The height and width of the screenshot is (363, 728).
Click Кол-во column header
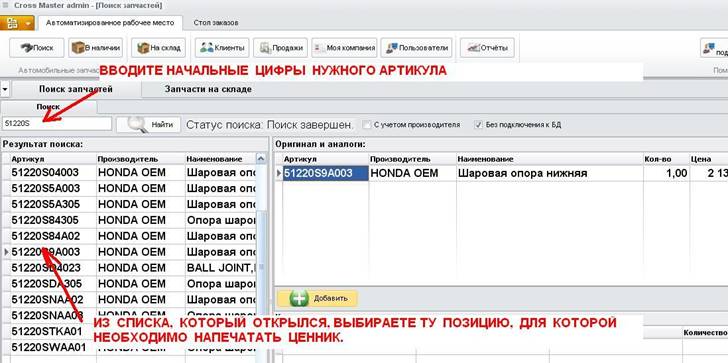click(x=666, y=159)
